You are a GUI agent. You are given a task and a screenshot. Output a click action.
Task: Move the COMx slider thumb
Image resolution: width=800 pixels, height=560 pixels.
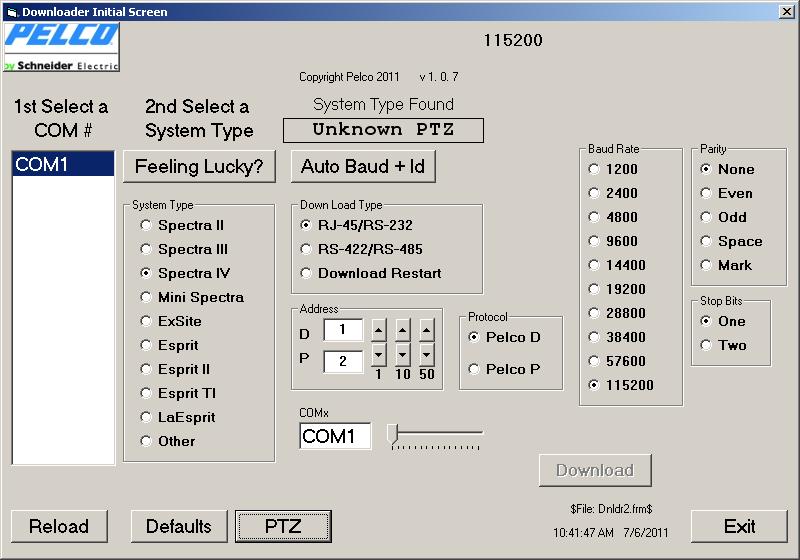click(392, 434)
